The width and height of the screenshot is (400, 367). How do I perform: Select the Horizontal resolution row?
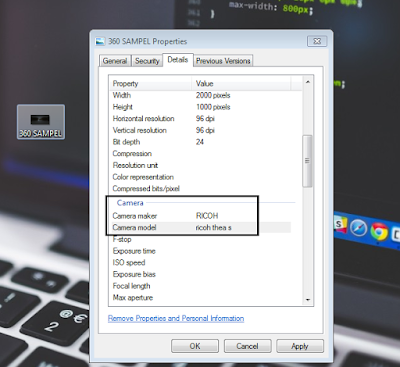pos(200,119)
